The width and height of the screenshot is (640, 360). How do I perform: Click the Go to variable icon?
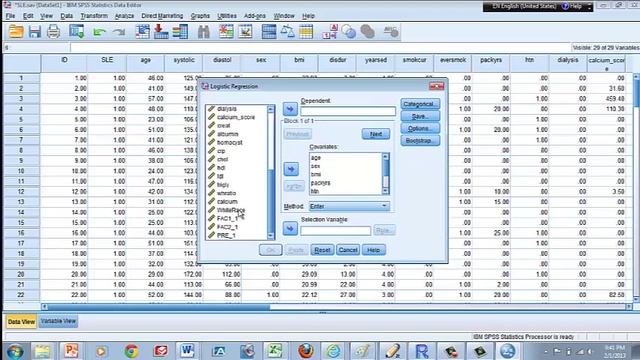(x=161, y=31)
